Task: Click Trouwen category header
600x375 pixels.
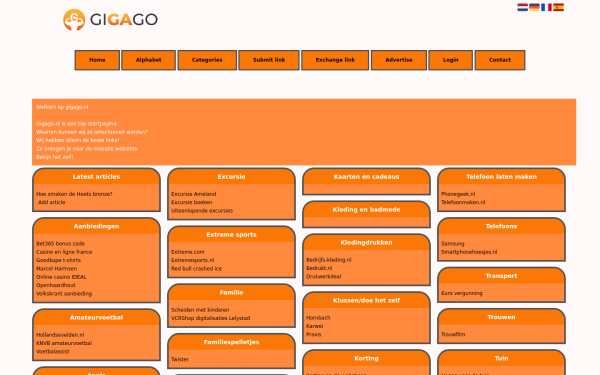Action: click(x=501, y=317)
